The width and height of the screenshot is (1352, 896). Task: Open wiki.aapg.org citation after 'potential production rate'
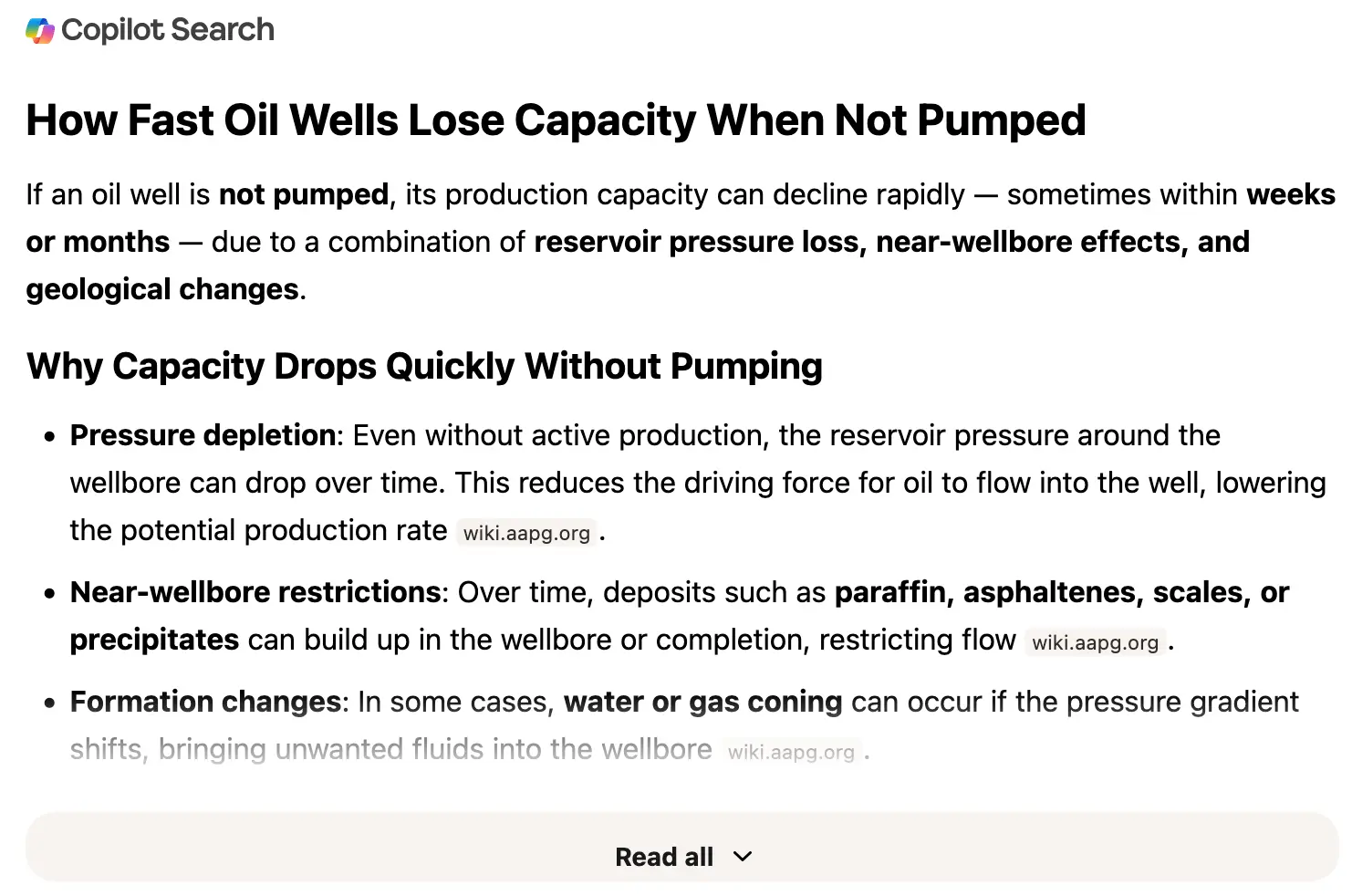pyautogui.click(x=526, y=533)
